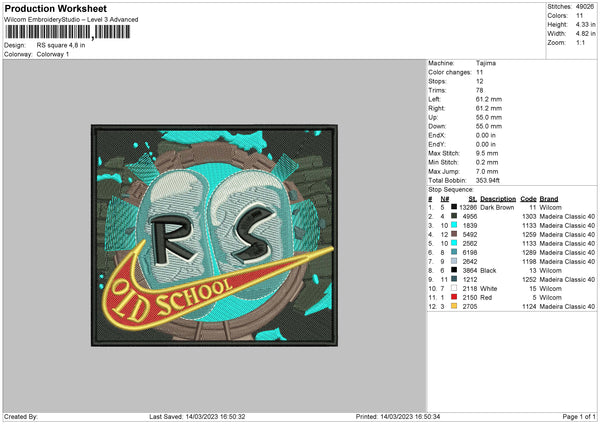
Task: Click the Trims value 78
Action: click(479, 90)
